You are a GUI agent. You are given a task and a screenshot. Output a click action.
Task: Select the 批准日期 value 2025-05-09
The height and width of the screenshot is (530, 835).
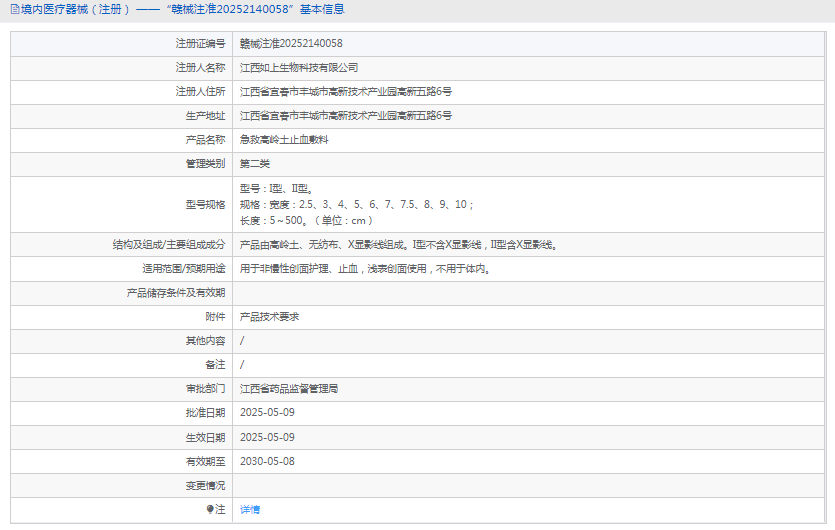267,413
